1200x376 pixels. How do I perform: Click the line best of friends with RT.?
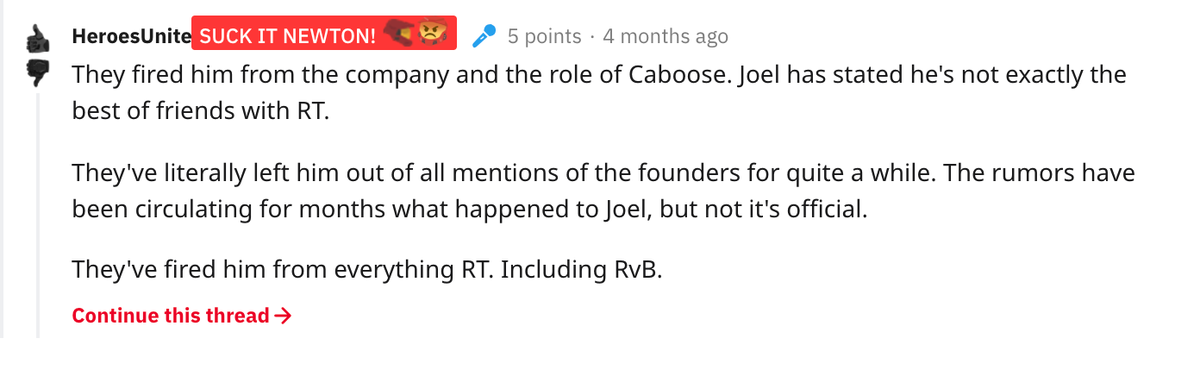pos(200,111)
